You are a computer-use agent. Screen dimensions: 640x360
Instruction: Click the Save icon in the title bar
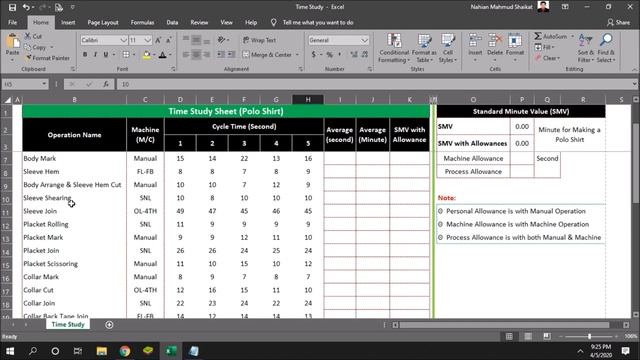point(12,7)
